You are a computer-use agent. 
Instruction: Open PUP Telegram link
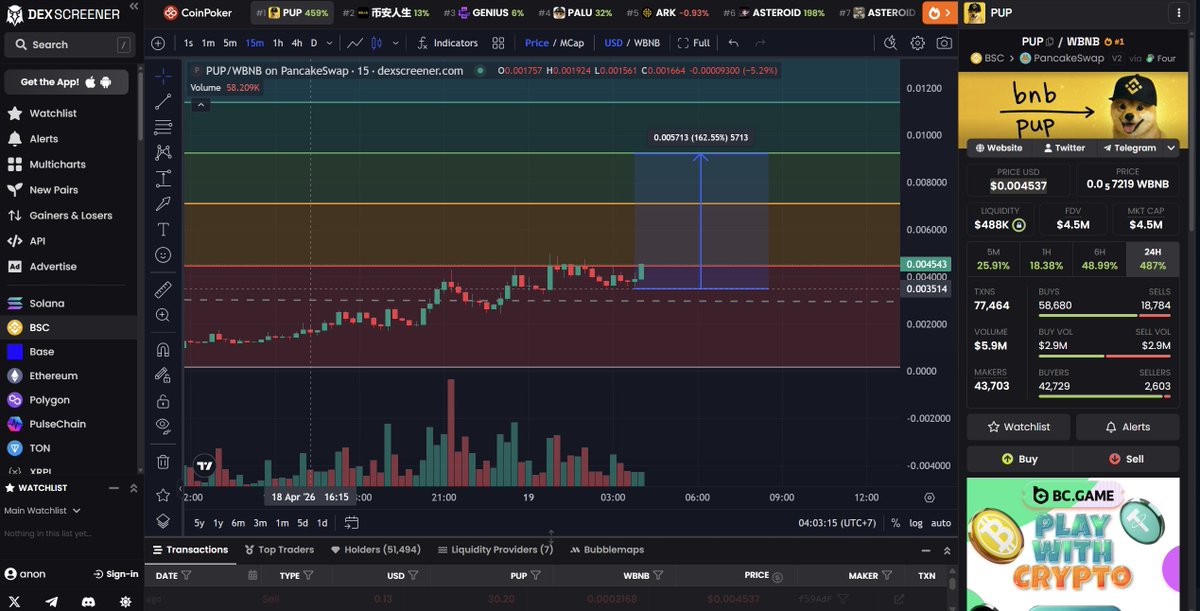tap(1128, 148)
